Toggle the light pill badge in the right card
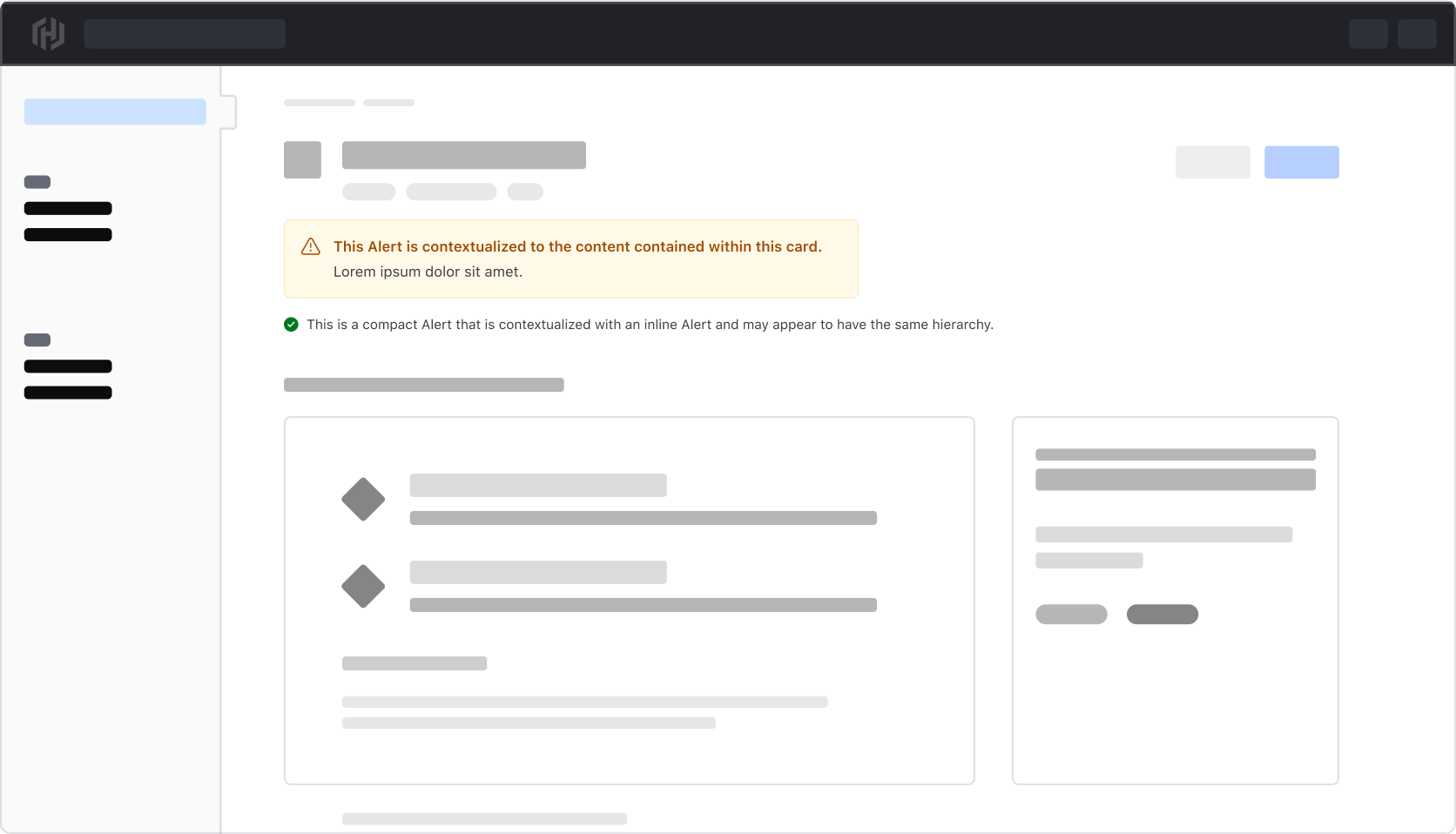This screenshot has width=1456, height=834. click(x=1071, y=615)
